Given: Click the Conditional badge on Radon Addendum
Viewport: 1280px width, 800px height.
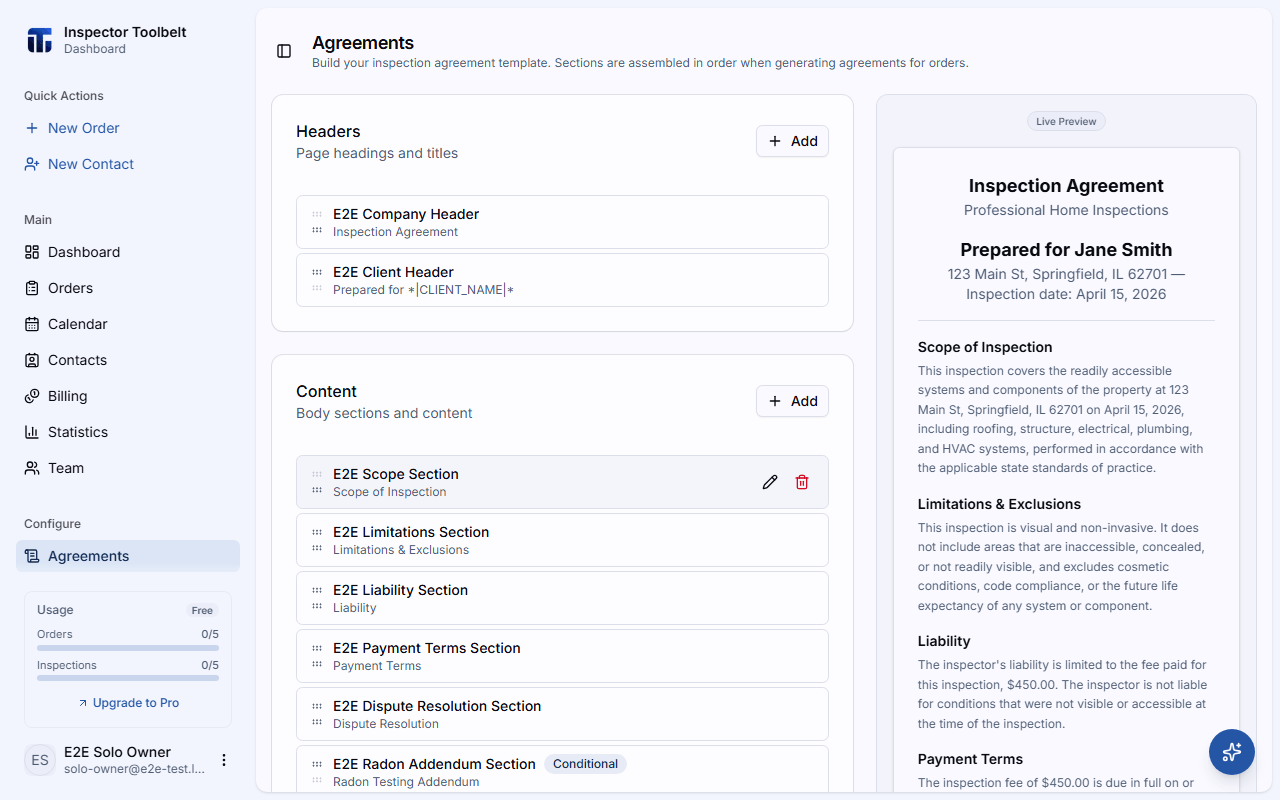Looking at the screenshot, I should [585, 764].
